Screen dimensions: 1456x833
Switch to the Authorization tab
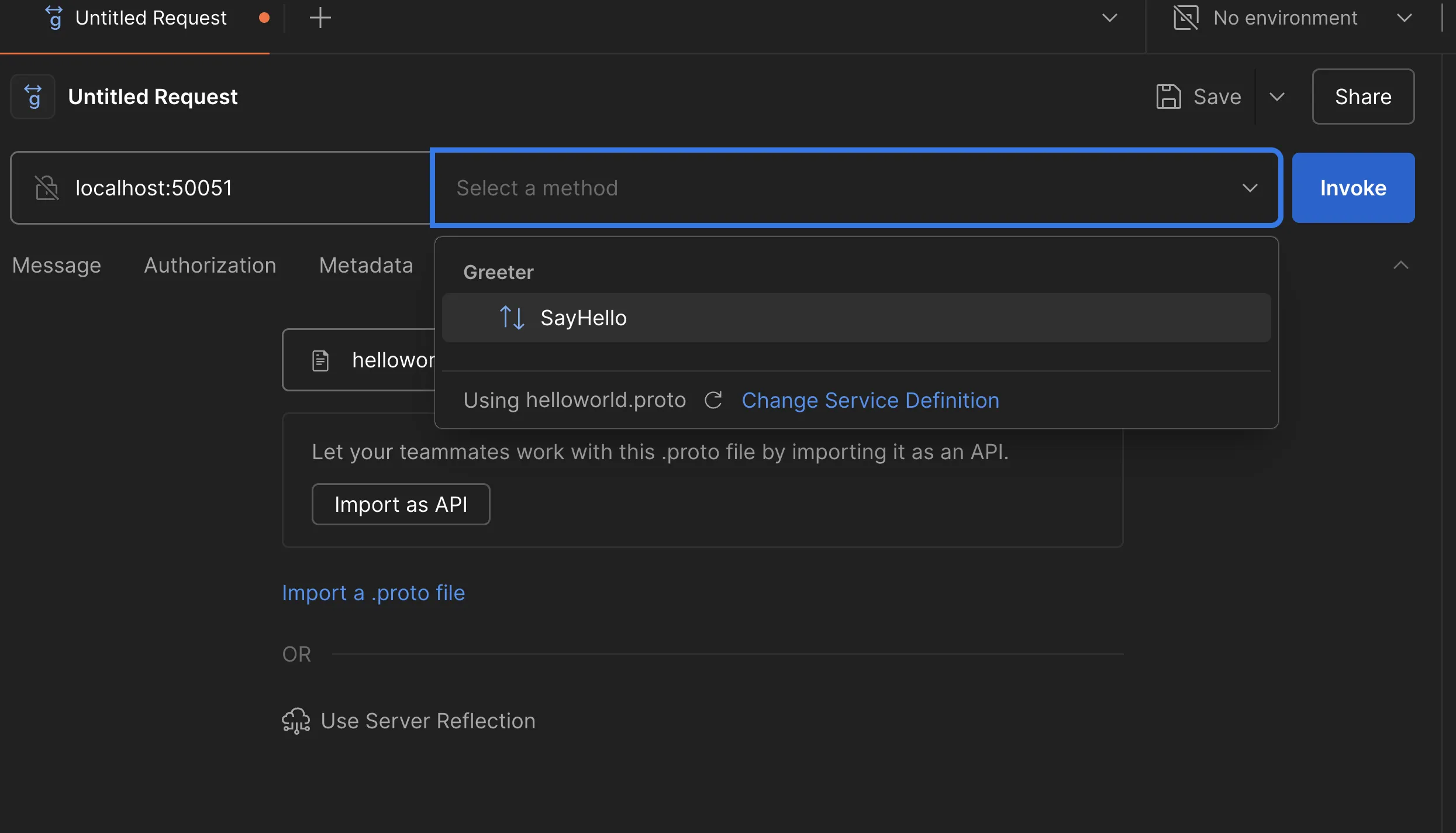tap(209, 265)
